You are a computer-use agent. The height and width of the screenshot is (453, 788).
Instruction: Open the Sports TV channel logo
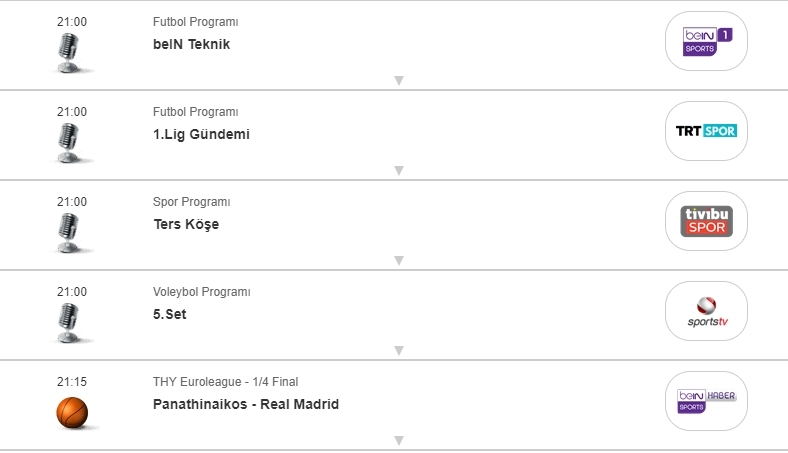tap(707, 311)
